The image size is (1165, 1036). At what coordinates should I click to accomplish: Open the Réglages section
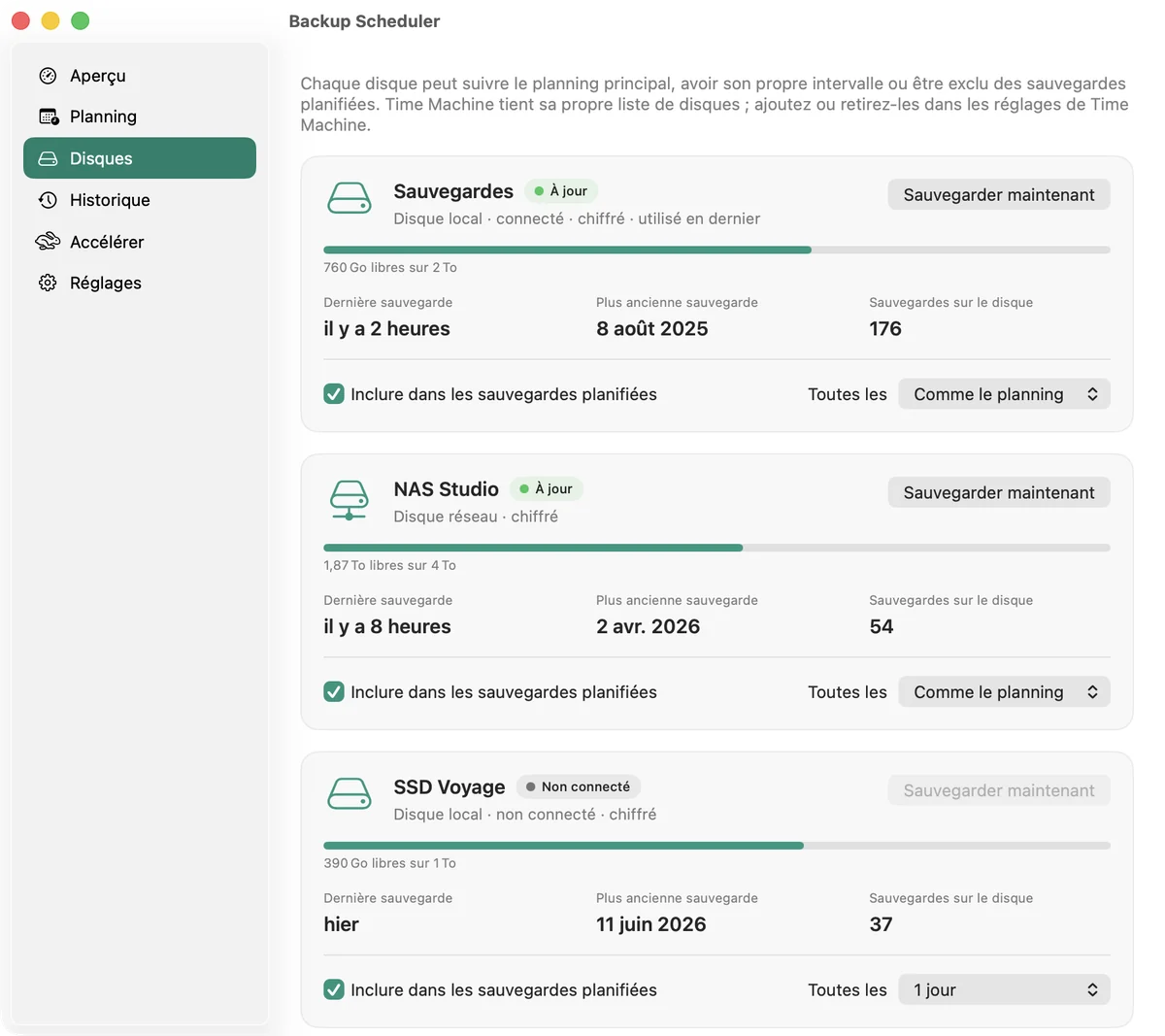click(x=140, y=283)
